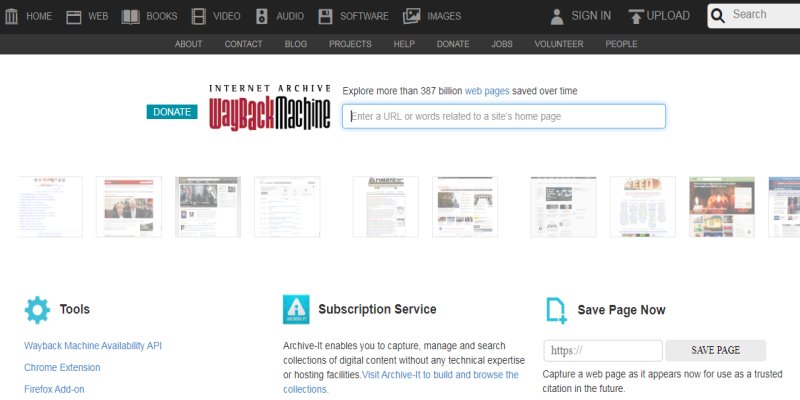Open the AUDIO section label
This screenshot has height=400, width=800.
tap(290, 16)
